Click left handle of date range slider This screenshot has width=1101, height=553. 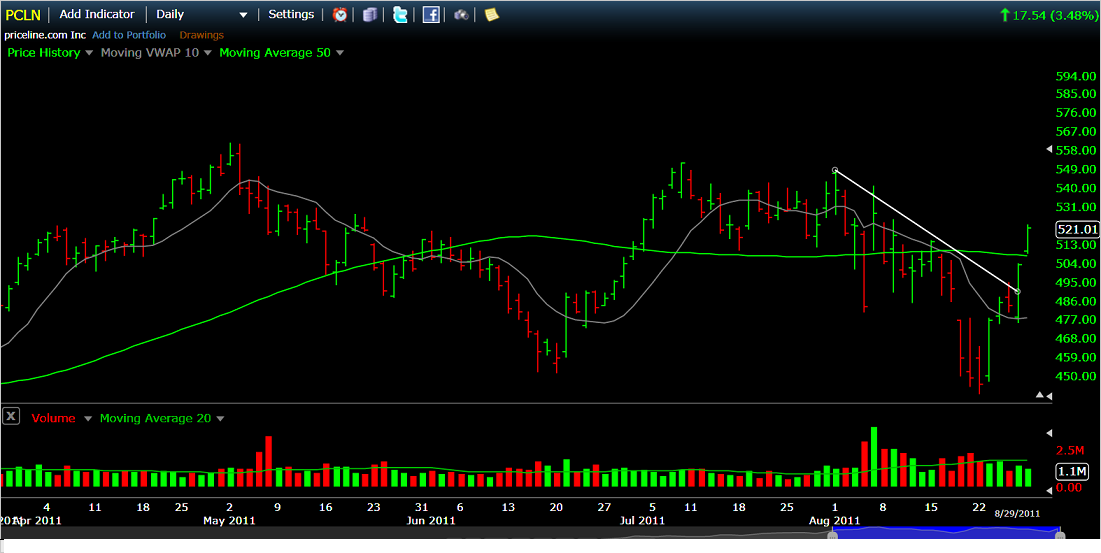coord(832,535)
